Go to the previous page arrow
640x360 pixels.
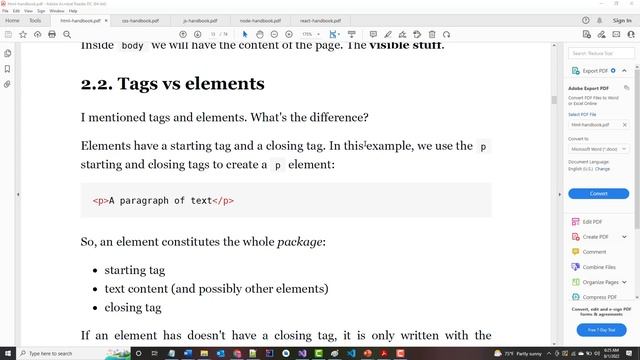(183, 35)
